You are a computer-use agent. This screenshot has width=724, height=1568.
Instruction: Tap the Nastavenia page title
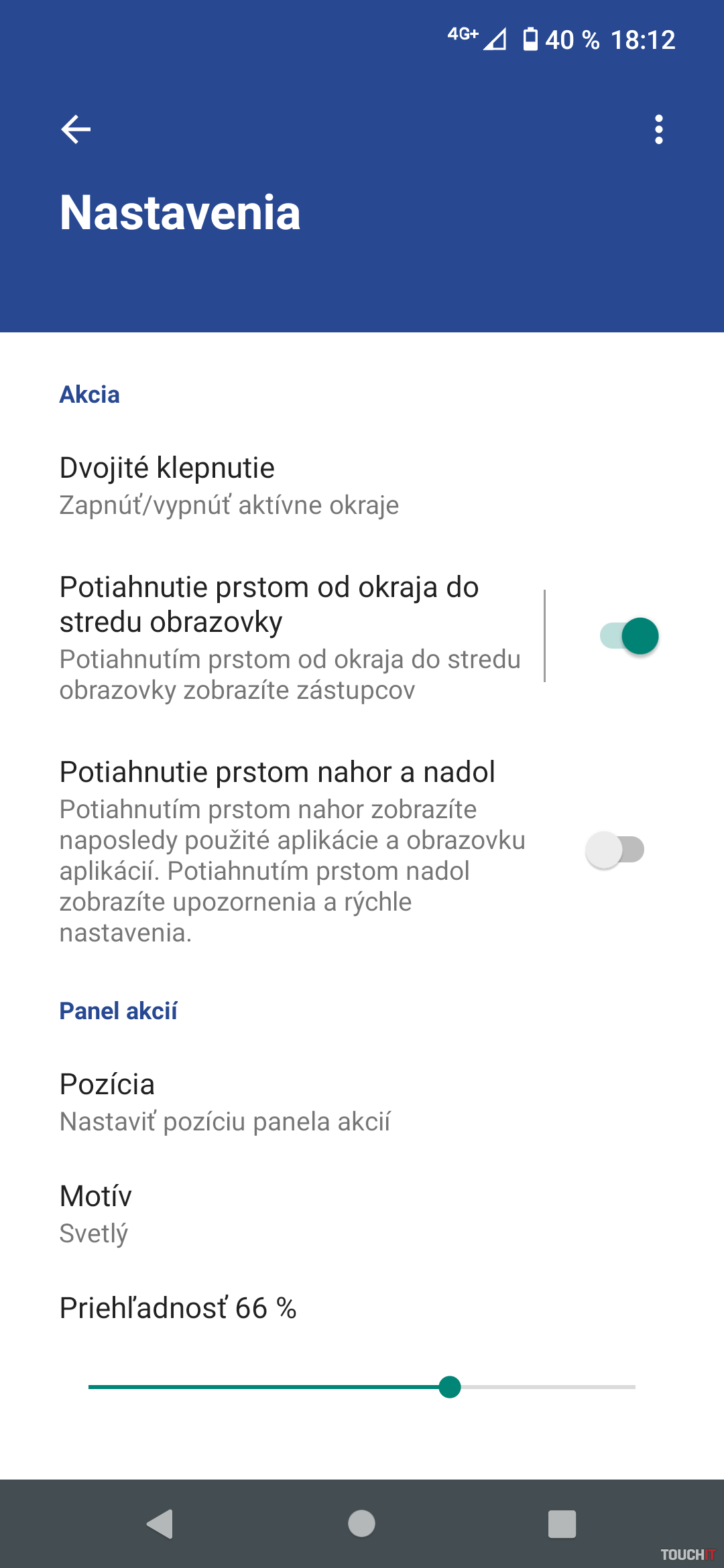(x=180, y=213)
